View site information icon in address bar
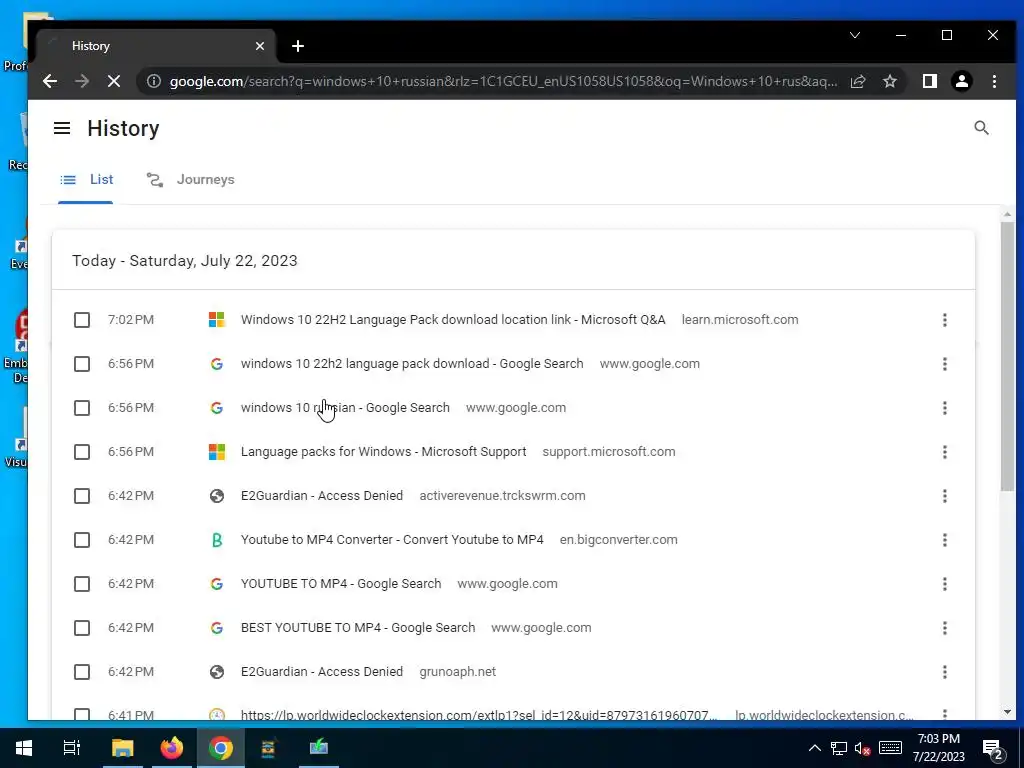 (153, 81)
